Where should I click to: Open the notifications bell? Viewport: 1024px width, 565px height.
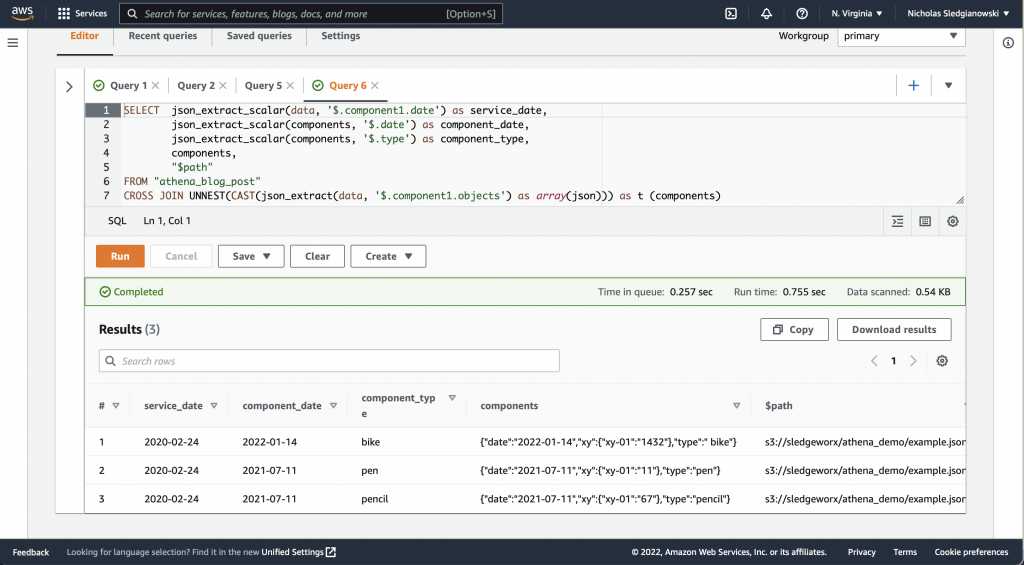[x=766, y=14]
